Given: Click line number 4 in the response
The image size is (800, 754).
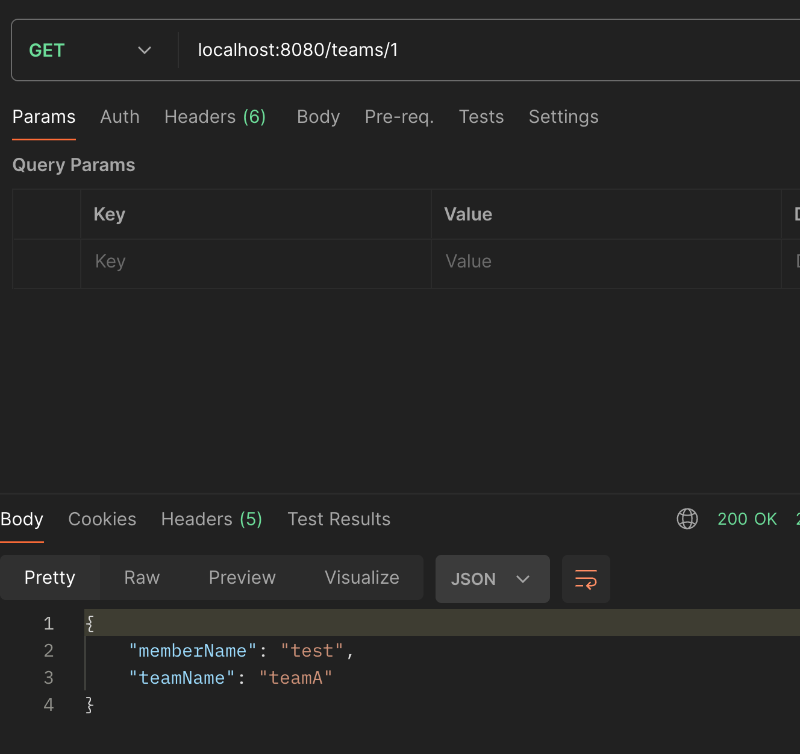Looking at the screenshot, I should coord(48,705).
